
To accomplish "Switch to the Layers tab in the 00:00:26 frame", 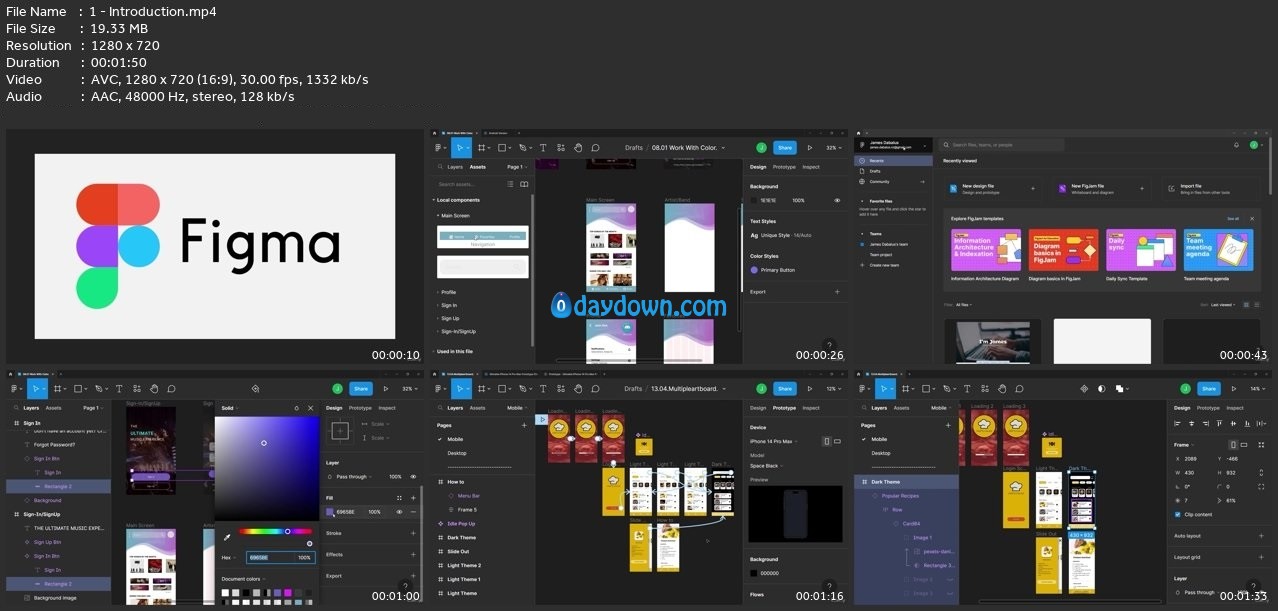I will click(455, 167).
